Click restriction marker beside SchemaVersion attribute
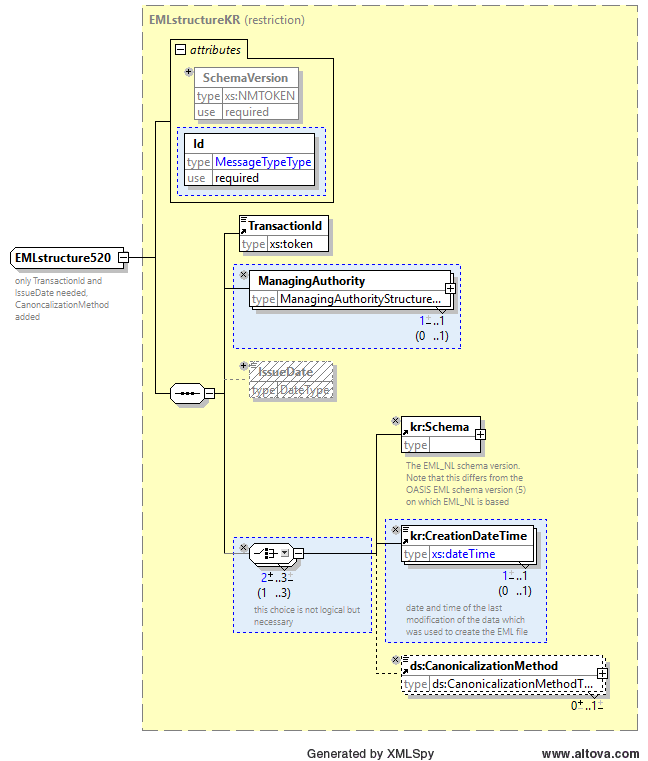This screenshot has height=761, width=648. [x=188, y=72]
